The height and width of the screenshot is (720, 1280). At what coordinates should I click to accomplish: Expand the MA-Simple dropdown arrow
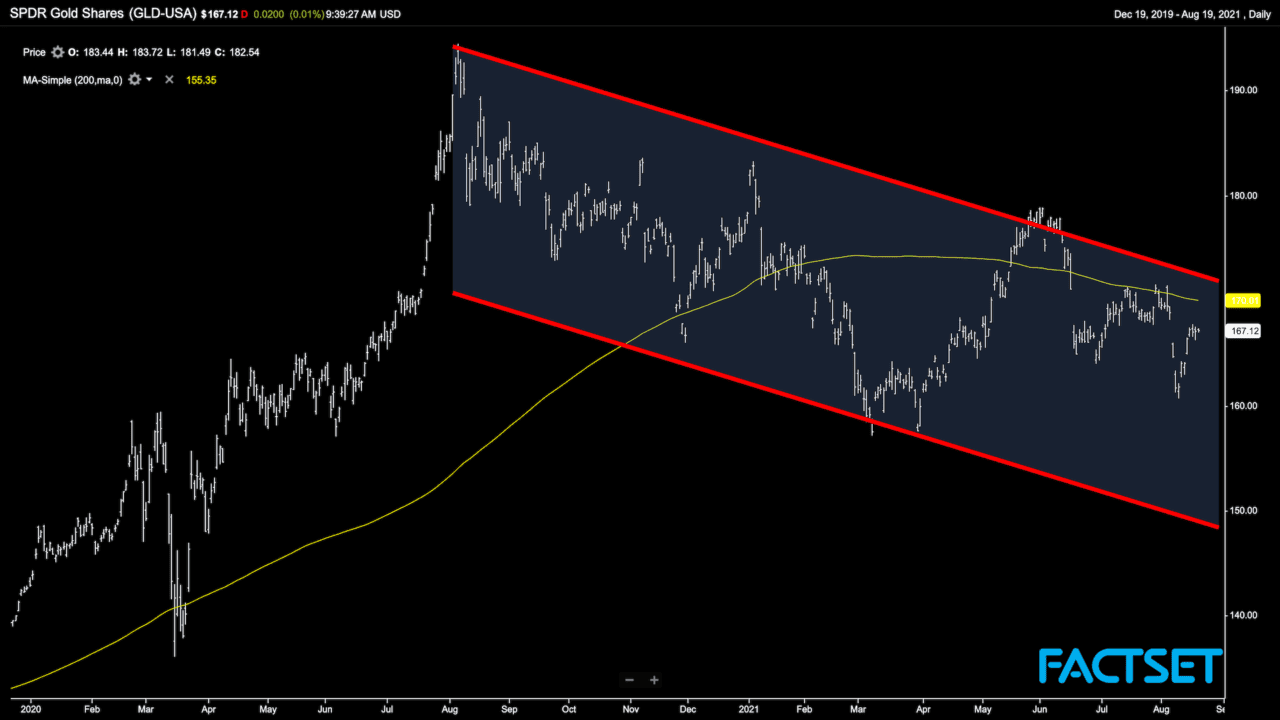pyautogui.click(x=150, y=79)
